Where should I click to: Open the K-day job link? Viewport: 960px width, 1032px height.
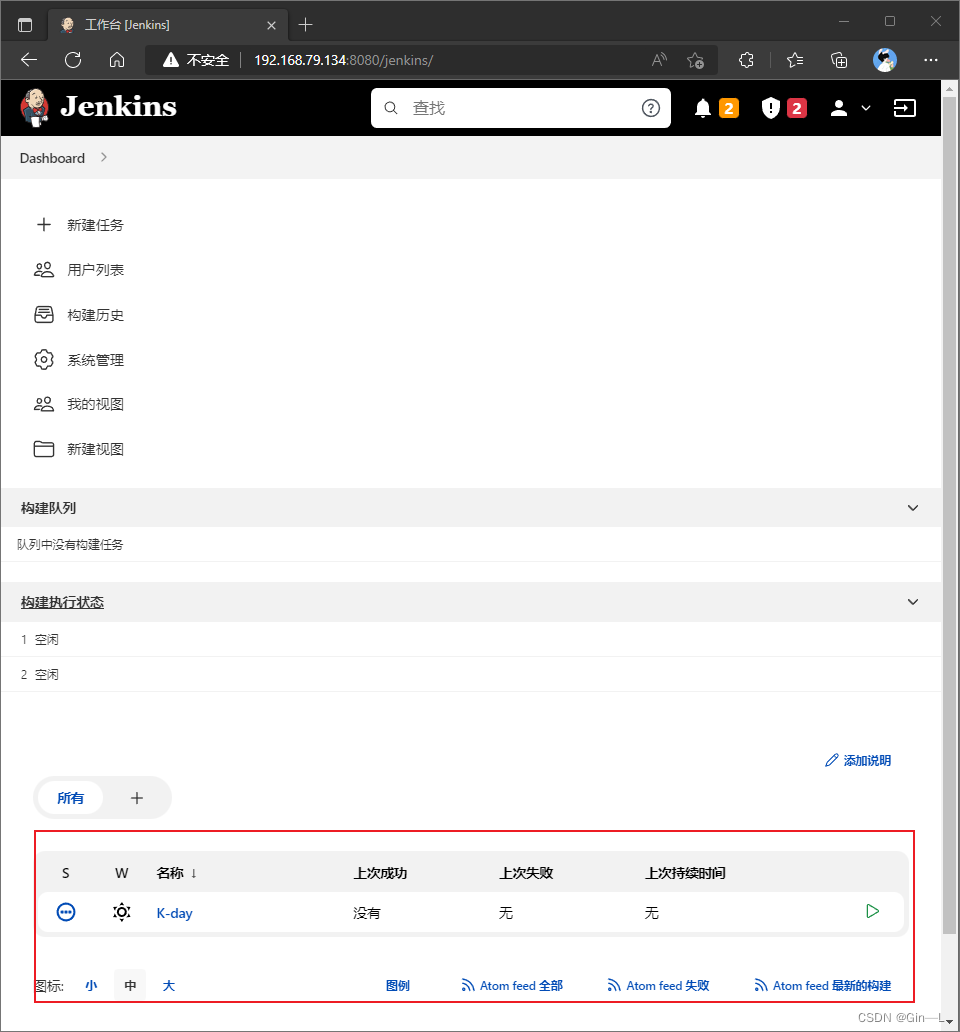174,913
